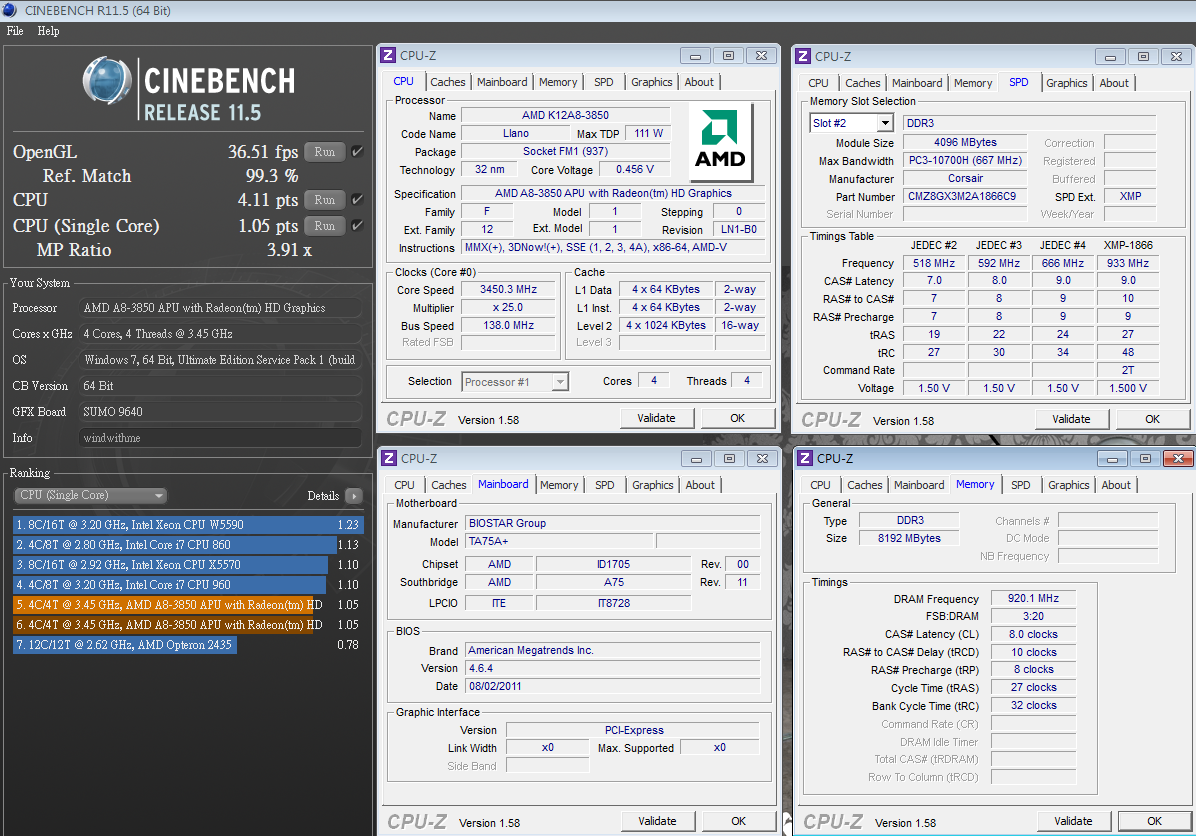The height and width of the screenshot is (836, 1196).
Task: Toggle the CPU test checkbox
Action: (x=357, y=200)
